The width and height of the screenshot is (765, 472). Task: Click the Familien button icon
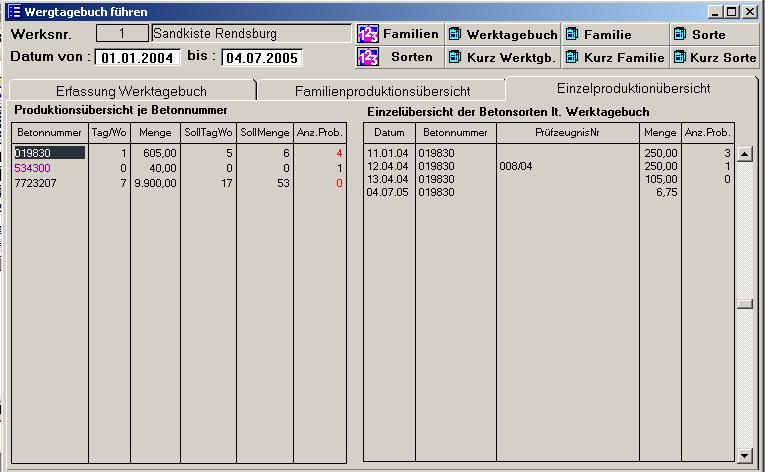point(367,34)
